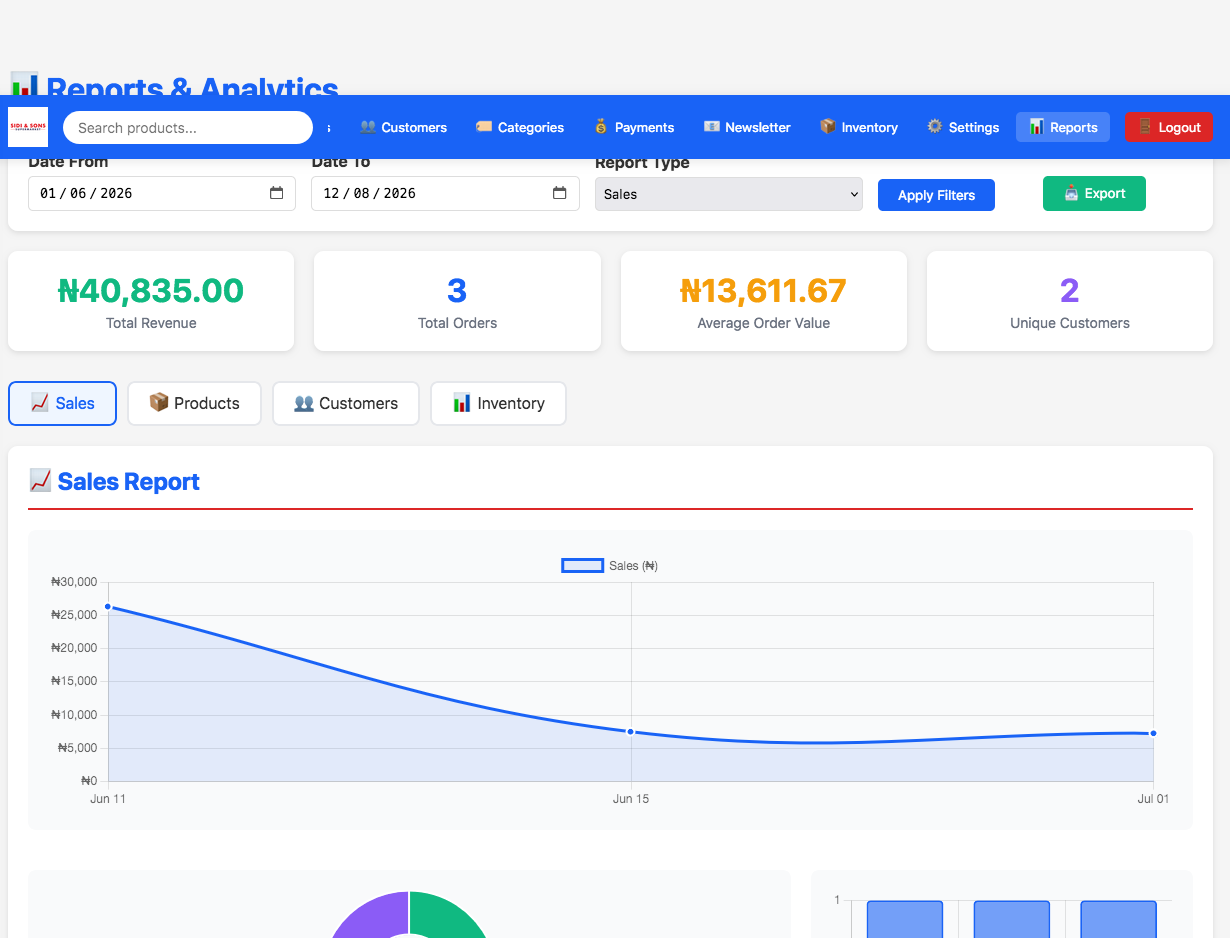Image resolution: width=1230 pixels, height=938 pixels.
Task: Select the Inventory report tab
Action: pos(498,403)
